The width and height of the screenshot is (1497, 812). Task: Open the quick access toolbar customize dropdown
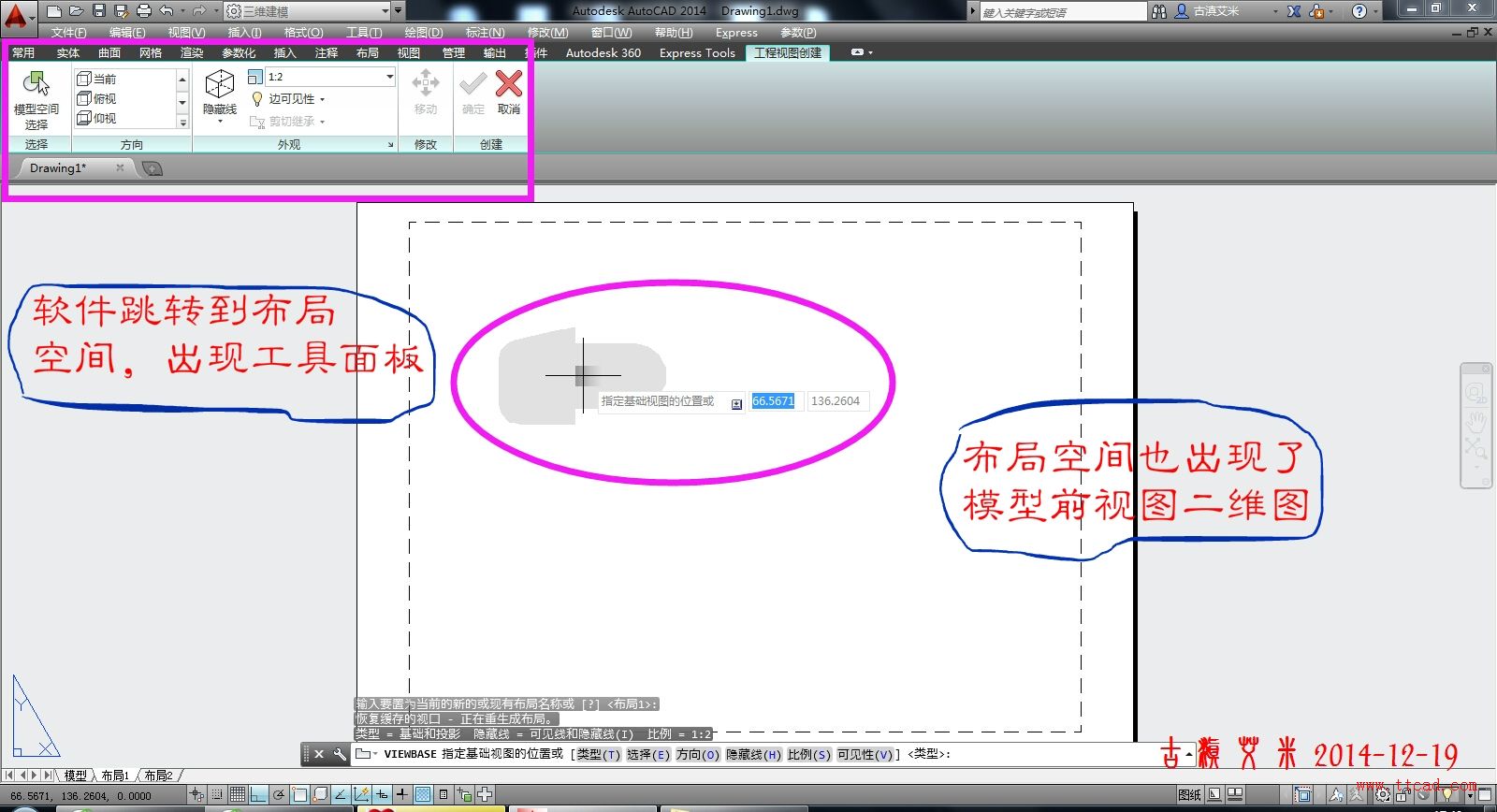pyautogui.click(x=399, y=11)
